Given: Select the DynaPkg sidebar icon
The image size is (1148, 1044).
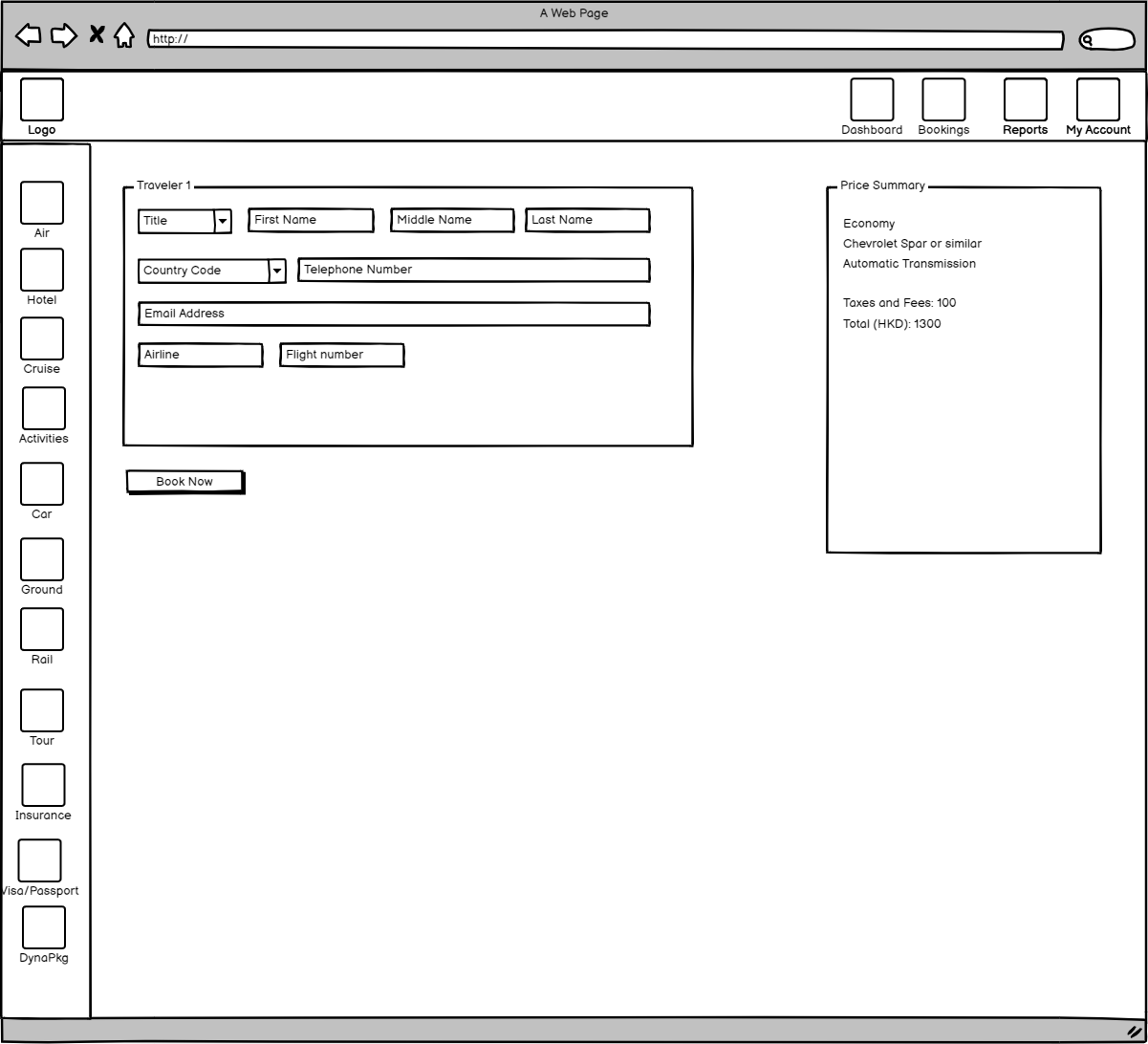Looking at the screenshot, I should point(44,927).
